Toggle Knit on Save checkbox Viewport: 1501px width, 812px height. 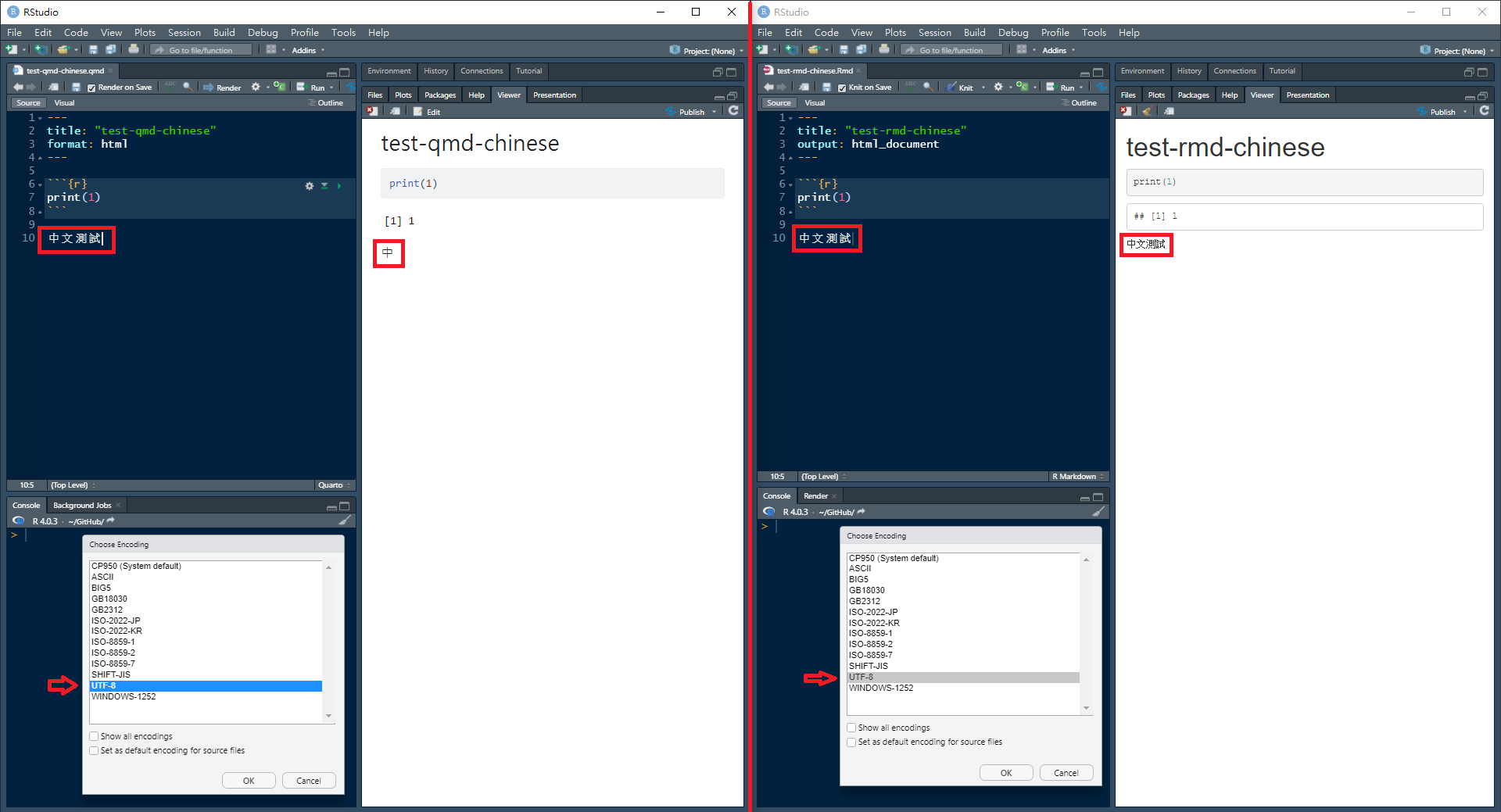[842, 88]
